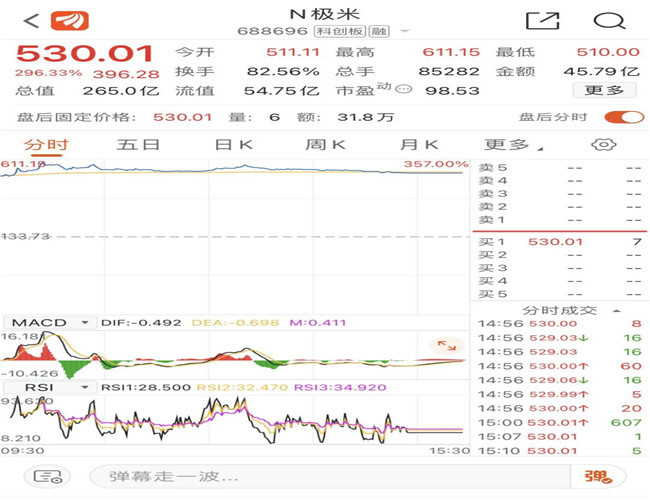650x500 pixels.
Task: Click the DIF:-0.492 MACD reading
Action: pos(141,323)
